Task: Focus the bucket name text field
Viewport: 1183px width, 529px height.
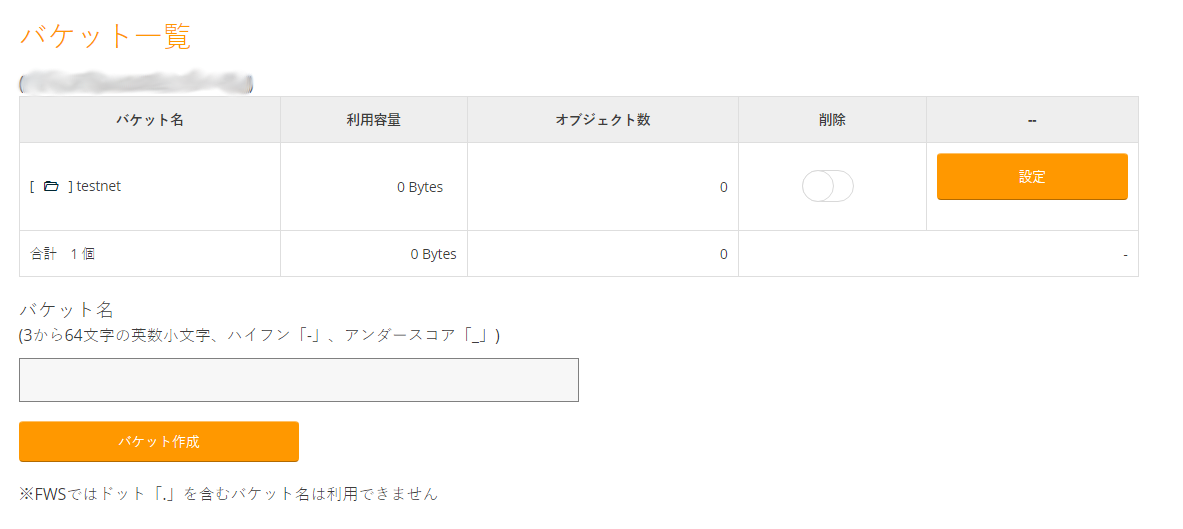Action: point(299,380)
